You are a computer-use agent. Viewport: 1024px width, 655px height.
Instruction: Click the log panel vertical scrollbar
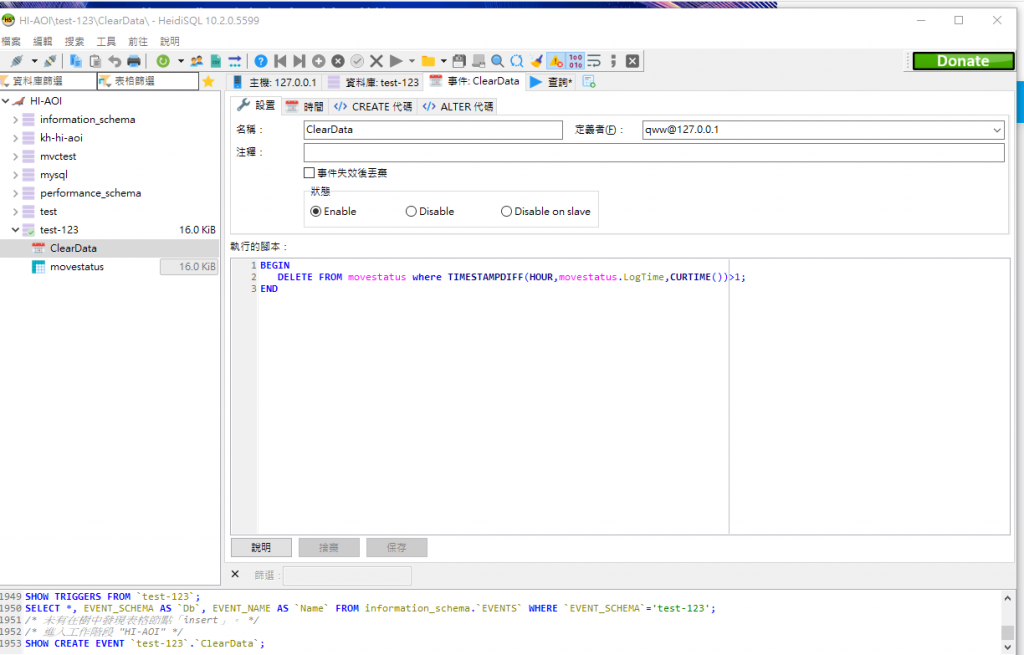pos(1008,622)
